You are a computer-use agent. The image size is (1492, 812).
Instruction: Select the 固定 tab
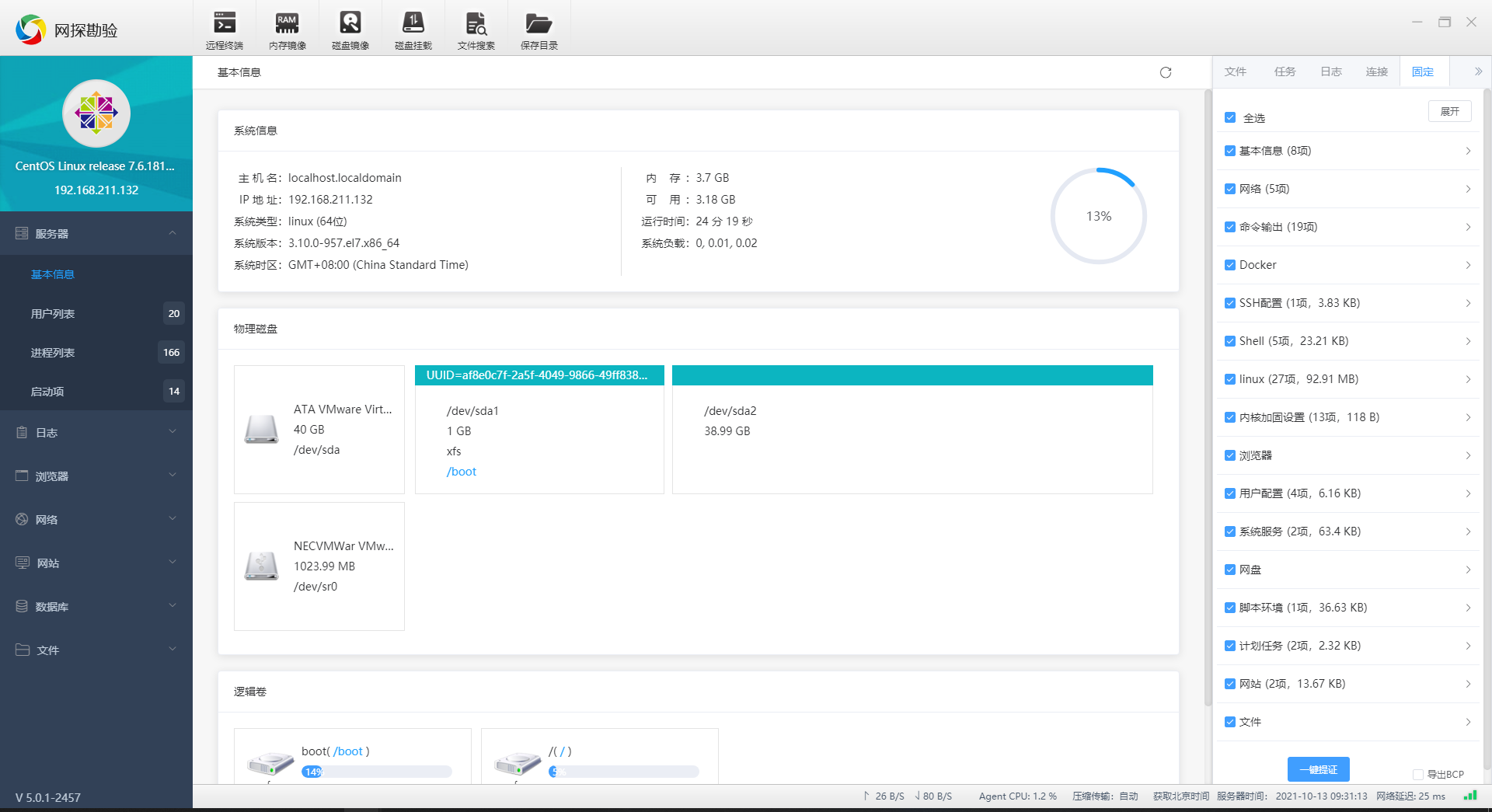(1423, 71)
